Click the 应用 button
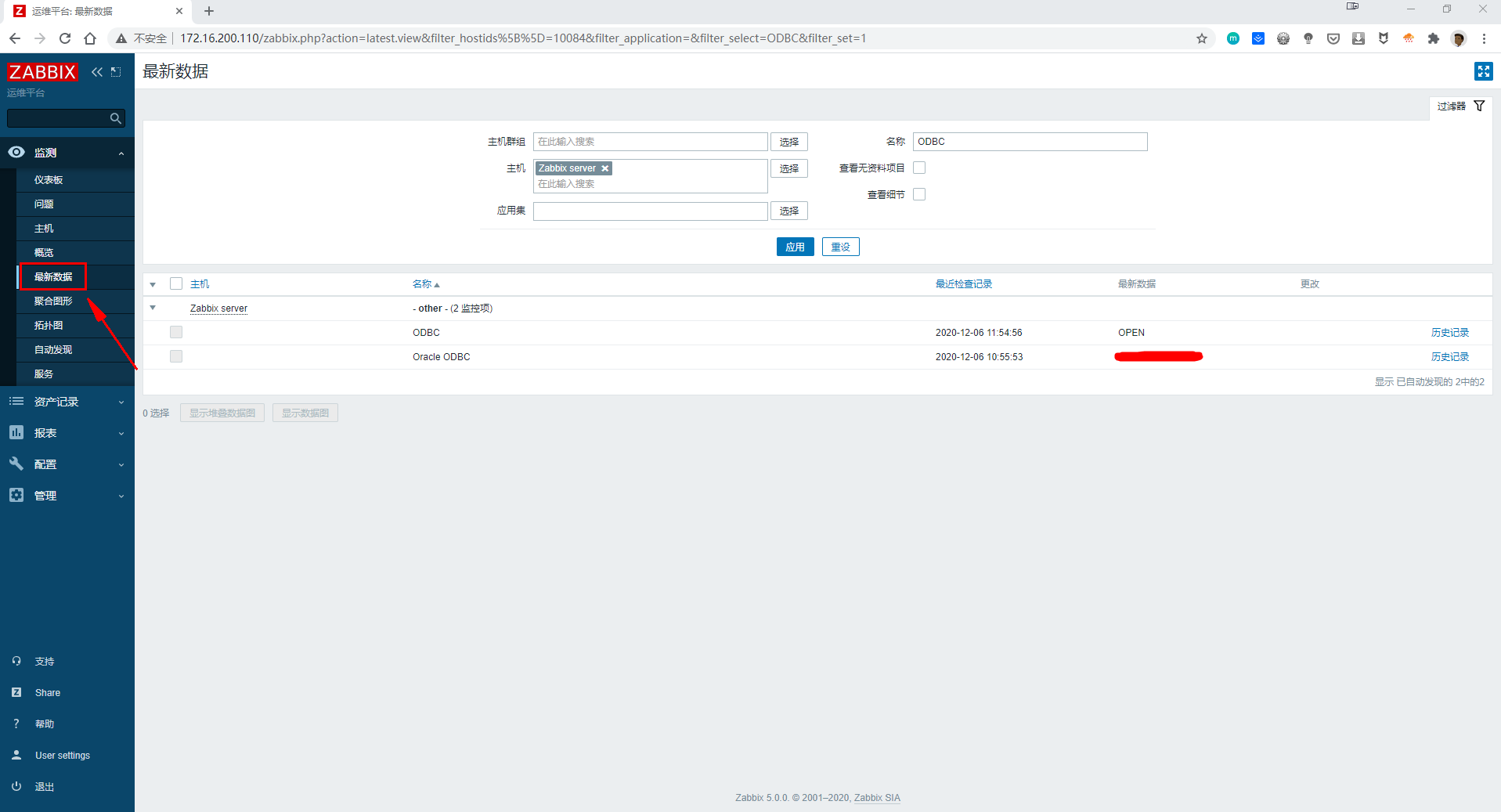This screenshot has width=1501, height=812. [x=795, y=246]
